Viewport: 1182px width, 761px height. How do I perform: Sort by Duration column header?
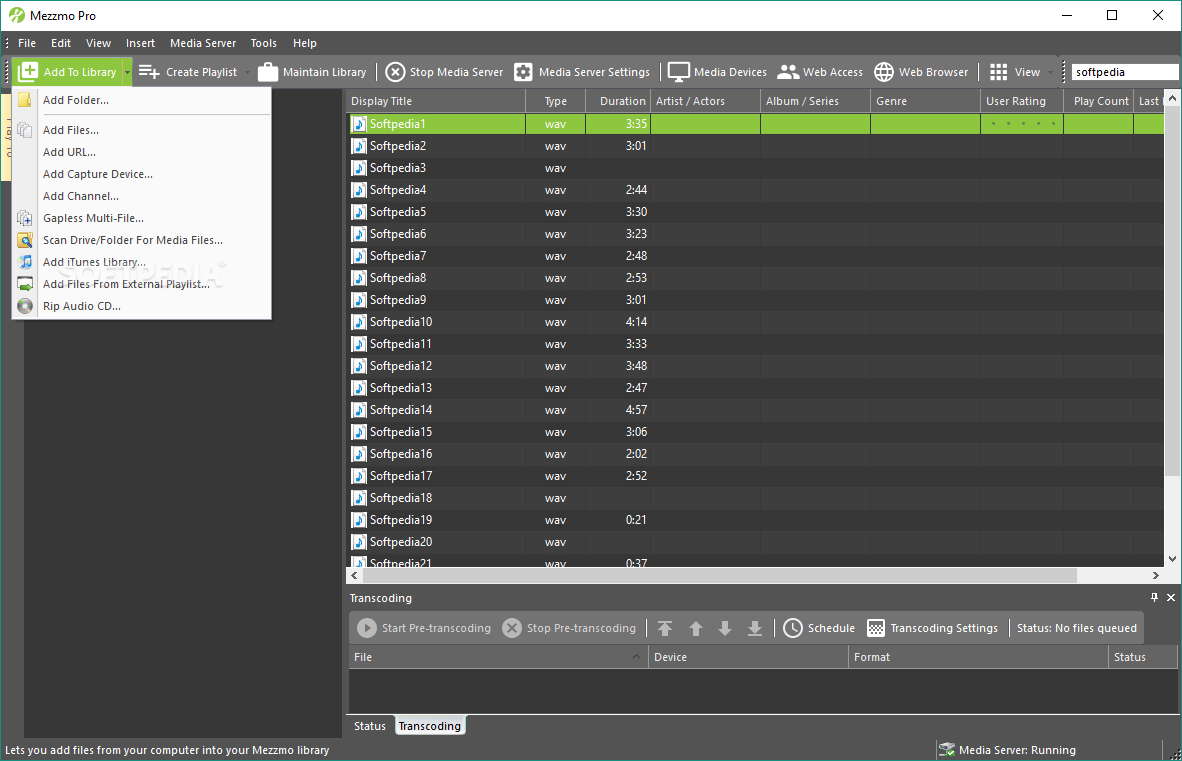coord(617,101)
